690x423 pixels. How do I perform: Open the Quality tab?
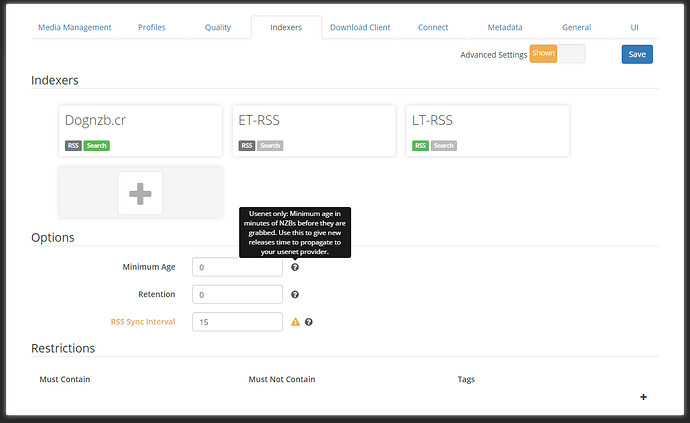217,27
